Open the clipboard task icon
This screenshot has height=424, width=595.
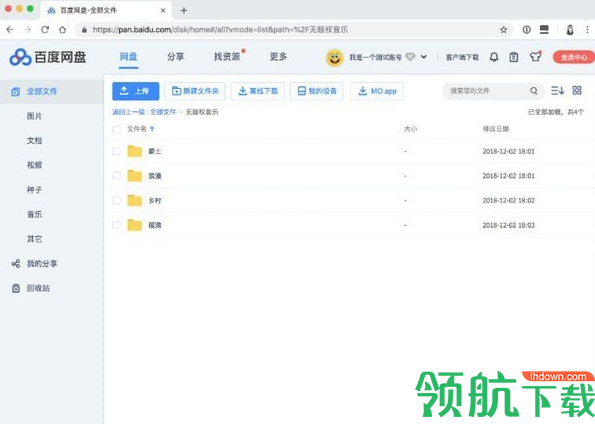pyautogui.click(x=514, y=57)
